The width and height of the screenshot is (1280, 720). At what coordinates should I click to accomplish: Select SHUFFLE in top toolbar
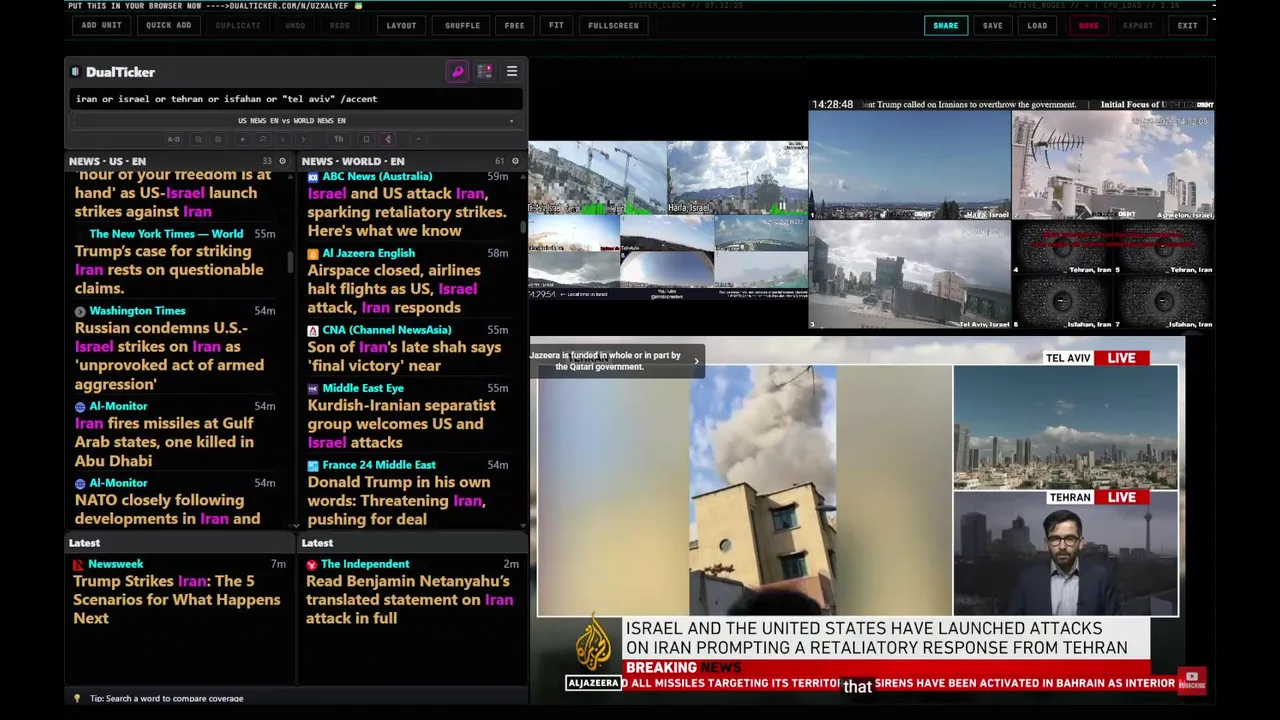click(462, 25)
